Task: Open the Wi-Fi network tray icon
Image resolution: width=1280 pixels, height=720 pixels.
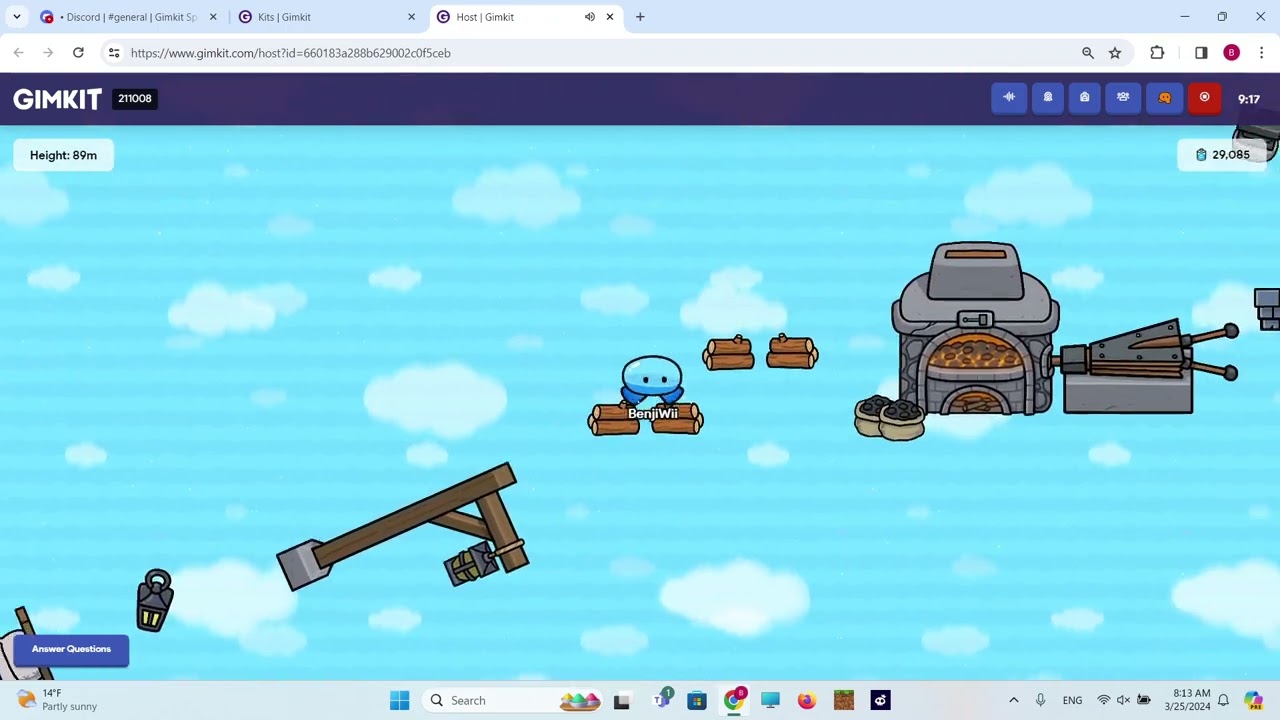Action: click(1104, 700)
